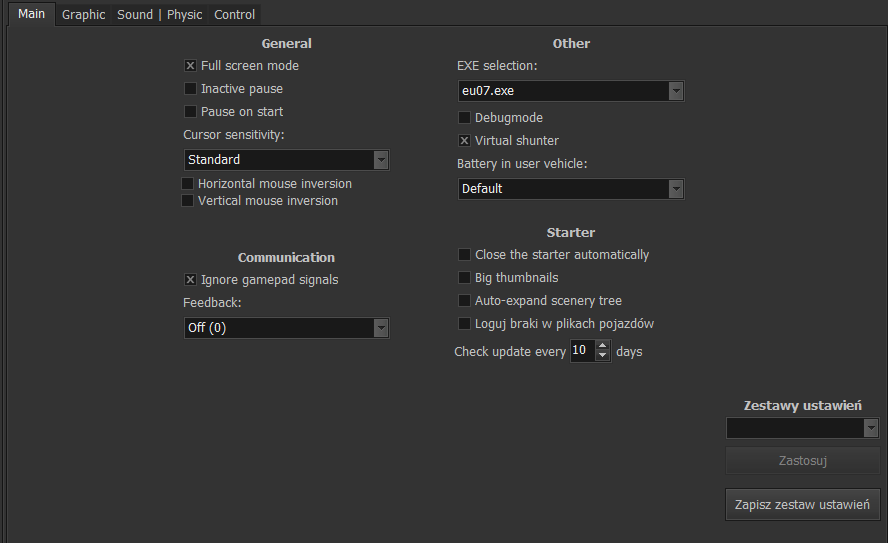This screenshot has width=888, height=543.
Task: Open the Sound | Physic tab
Action: [159, 15]
